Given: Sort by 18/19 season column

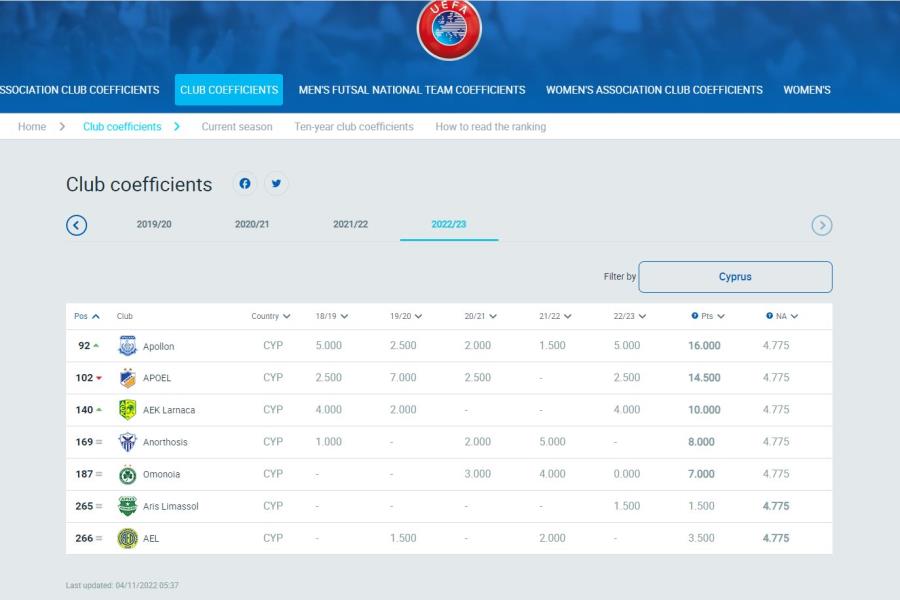Looking at the screenshot, I should pos(331,316).
